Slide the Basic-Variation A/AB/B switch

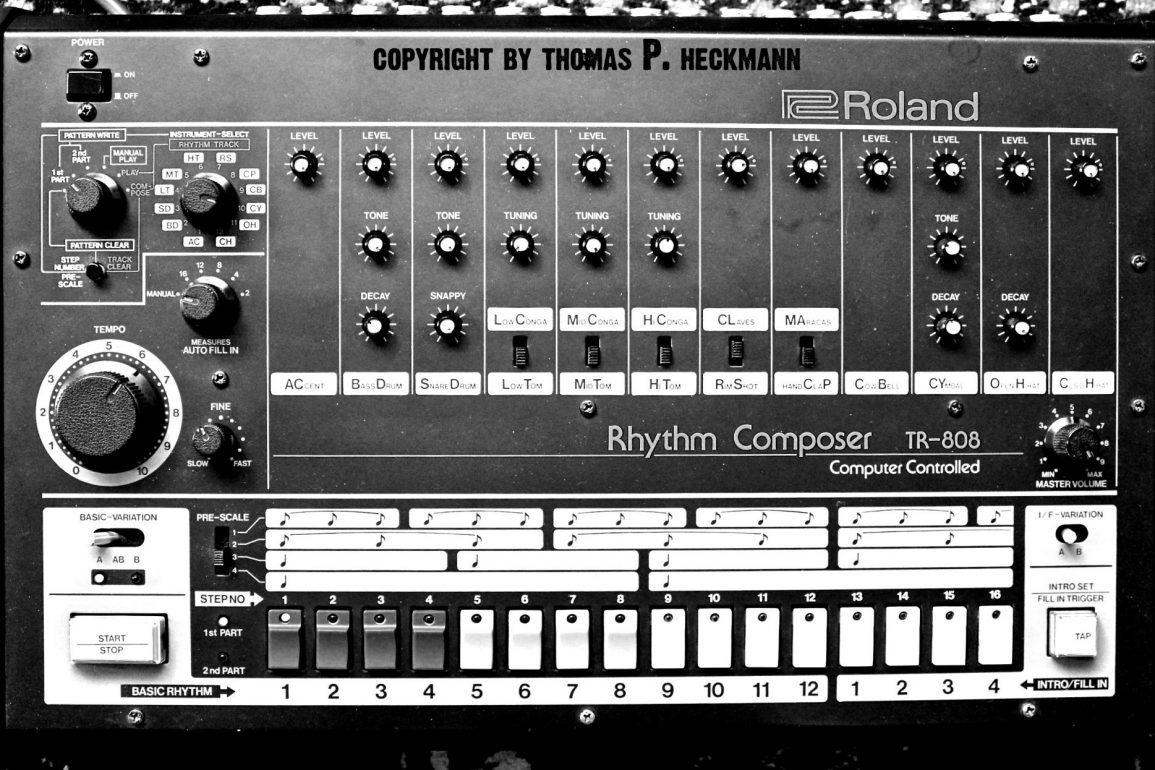[x=118, y=537]
